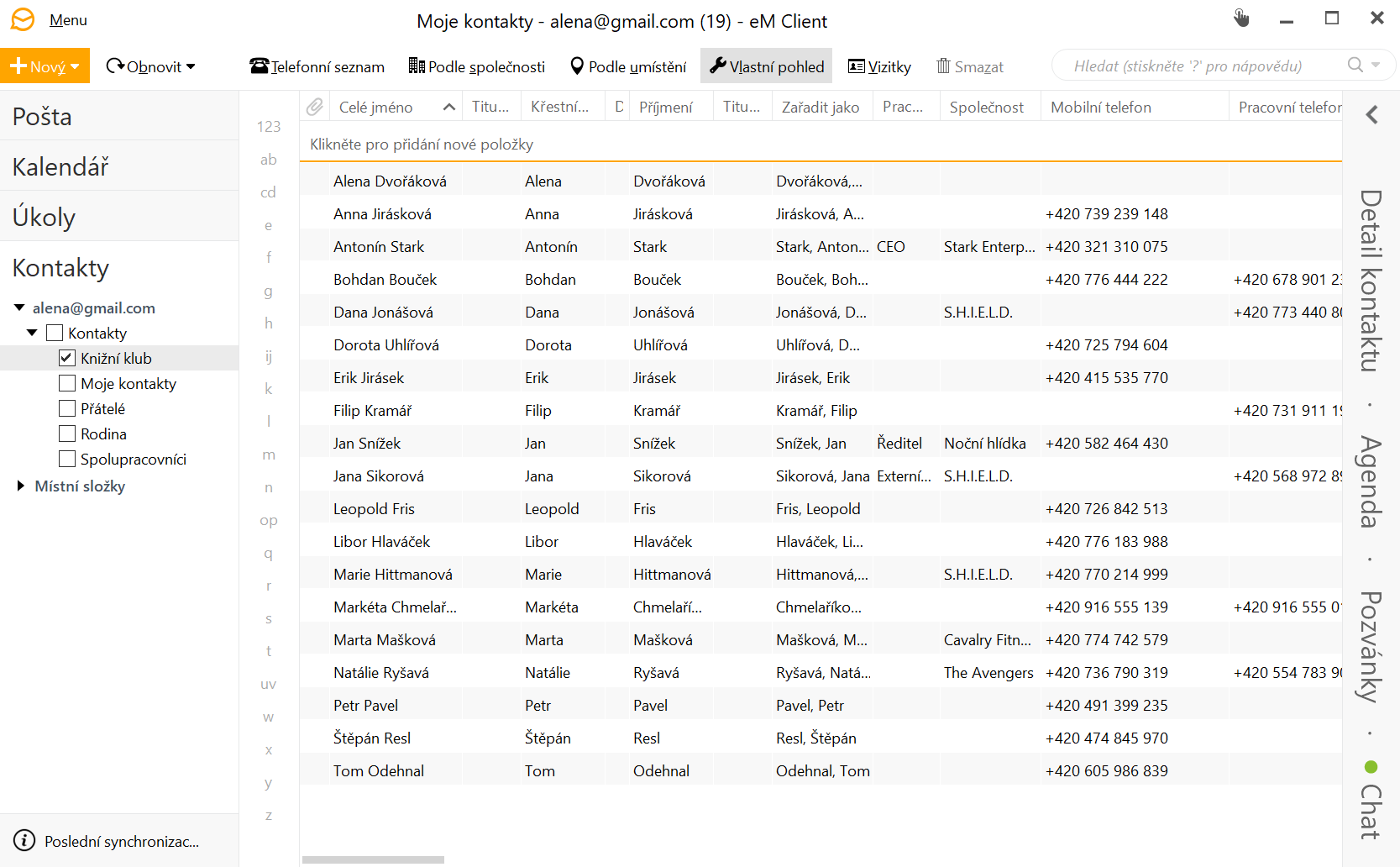Switch to Vizitky card view

click(879, 66)
